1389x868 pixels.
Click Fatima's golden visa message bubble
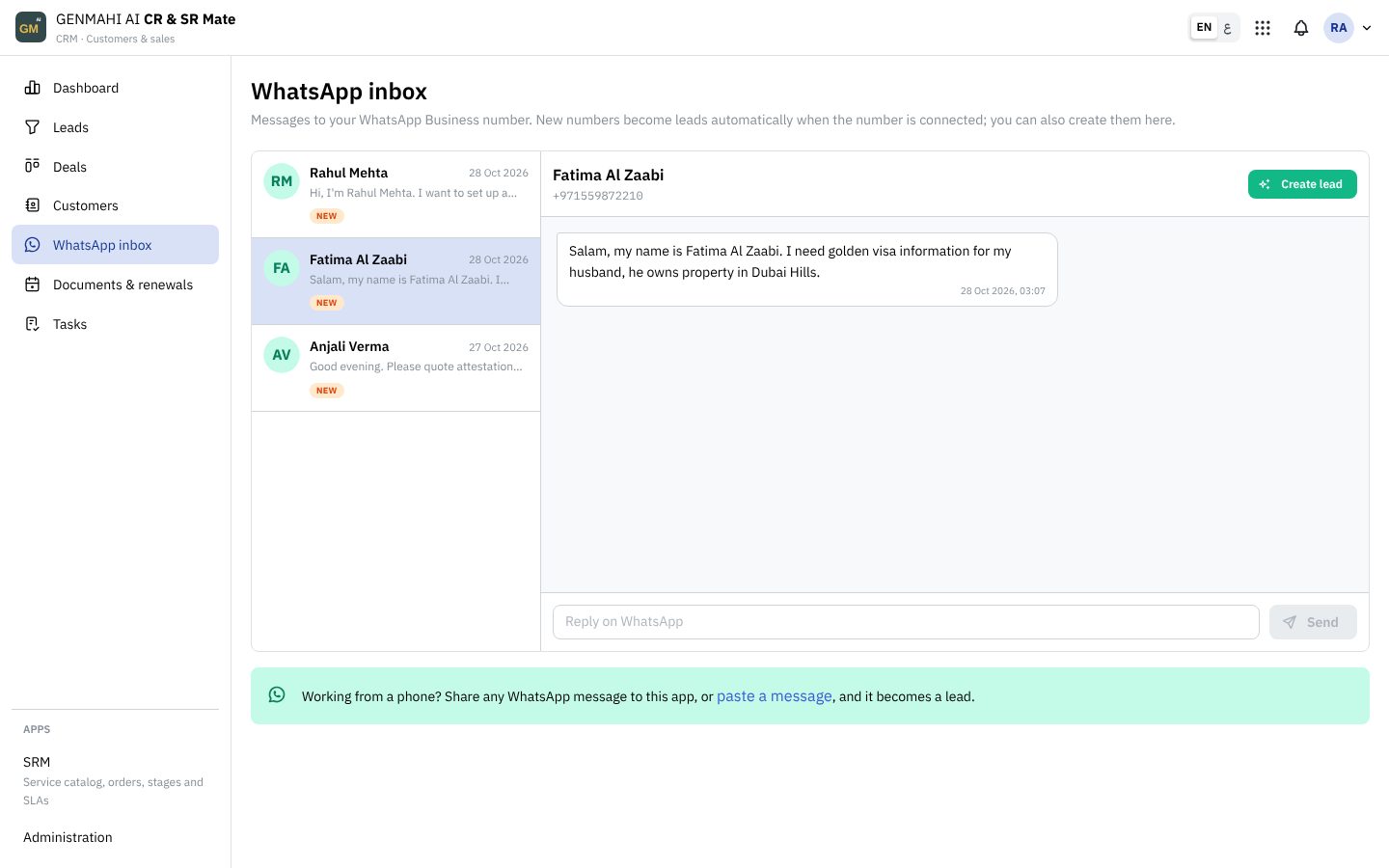(x=807, y=270)
